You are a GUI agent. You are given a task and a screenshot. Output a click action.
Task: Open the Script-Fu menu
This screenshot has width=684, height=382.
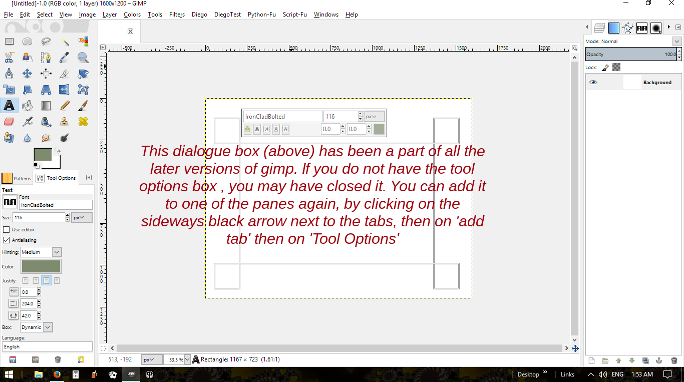[x=295, y=14]
